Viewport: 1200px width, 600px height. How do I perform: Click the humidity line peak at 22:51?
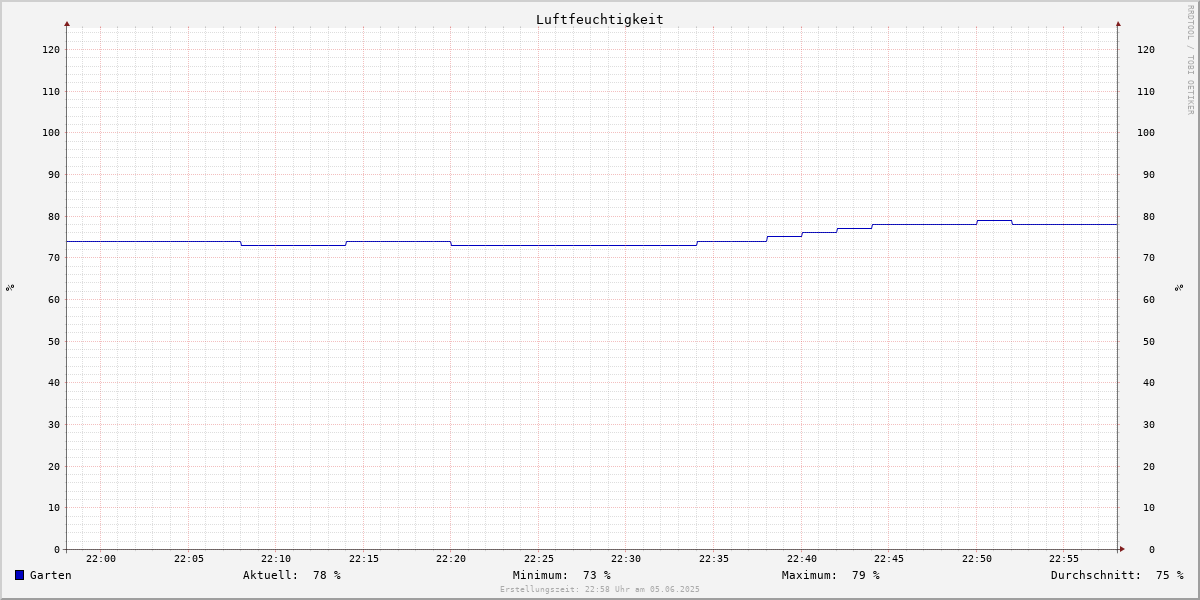click(994, 220)
